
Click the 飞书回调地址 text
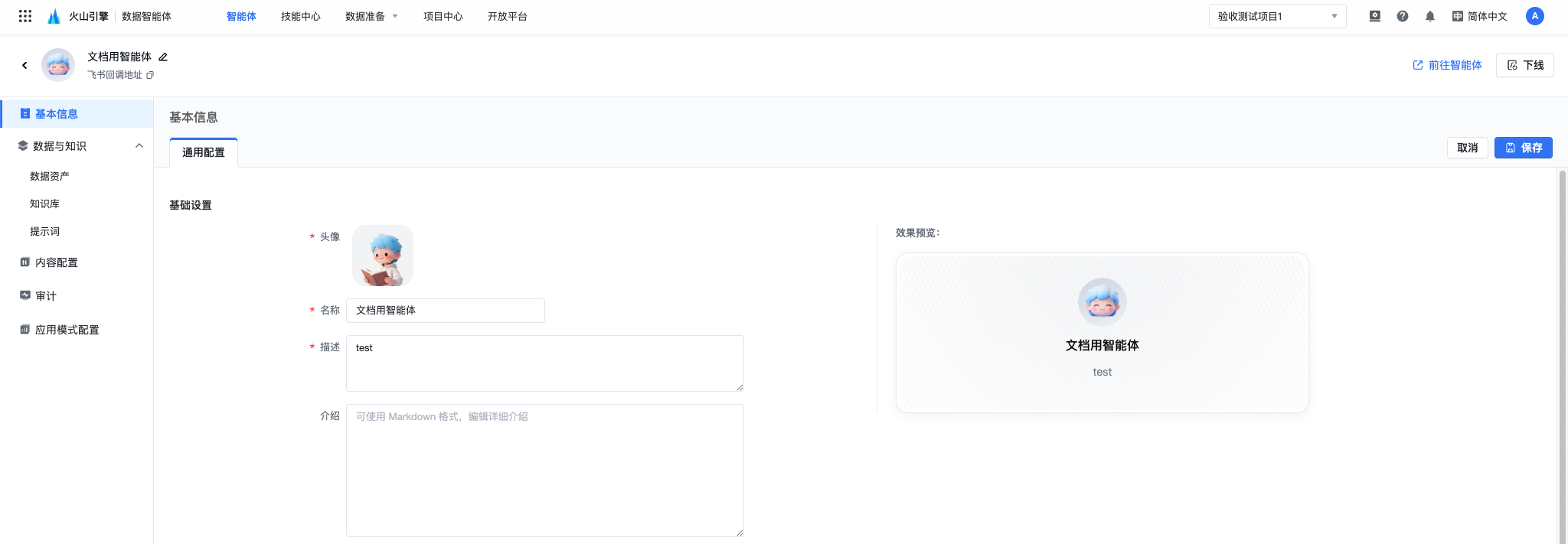[x=115, y=75]
